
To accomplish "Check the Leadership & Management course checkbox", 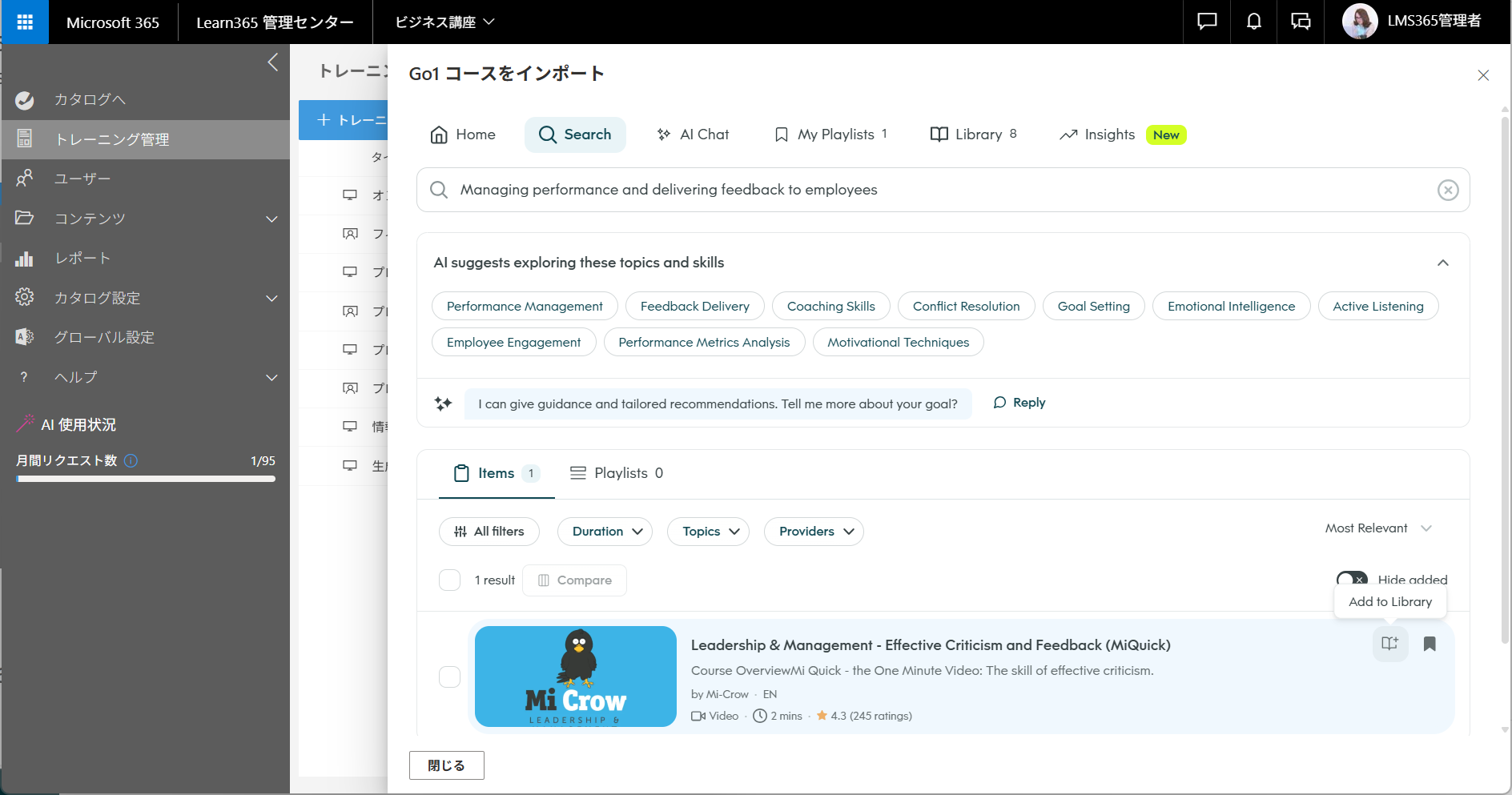I will click(x=450, y=677).
